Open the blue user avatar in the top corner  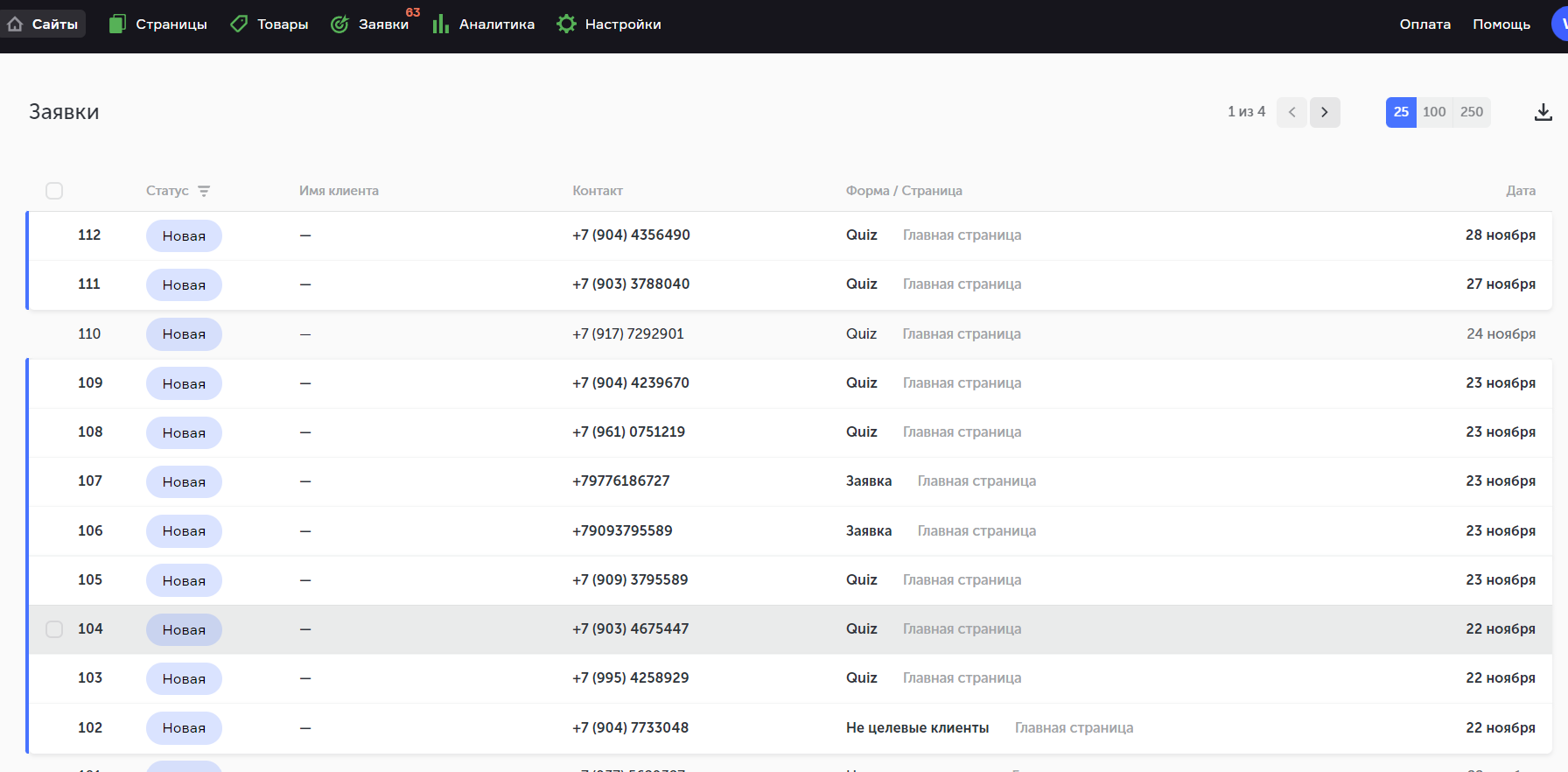1560,24
